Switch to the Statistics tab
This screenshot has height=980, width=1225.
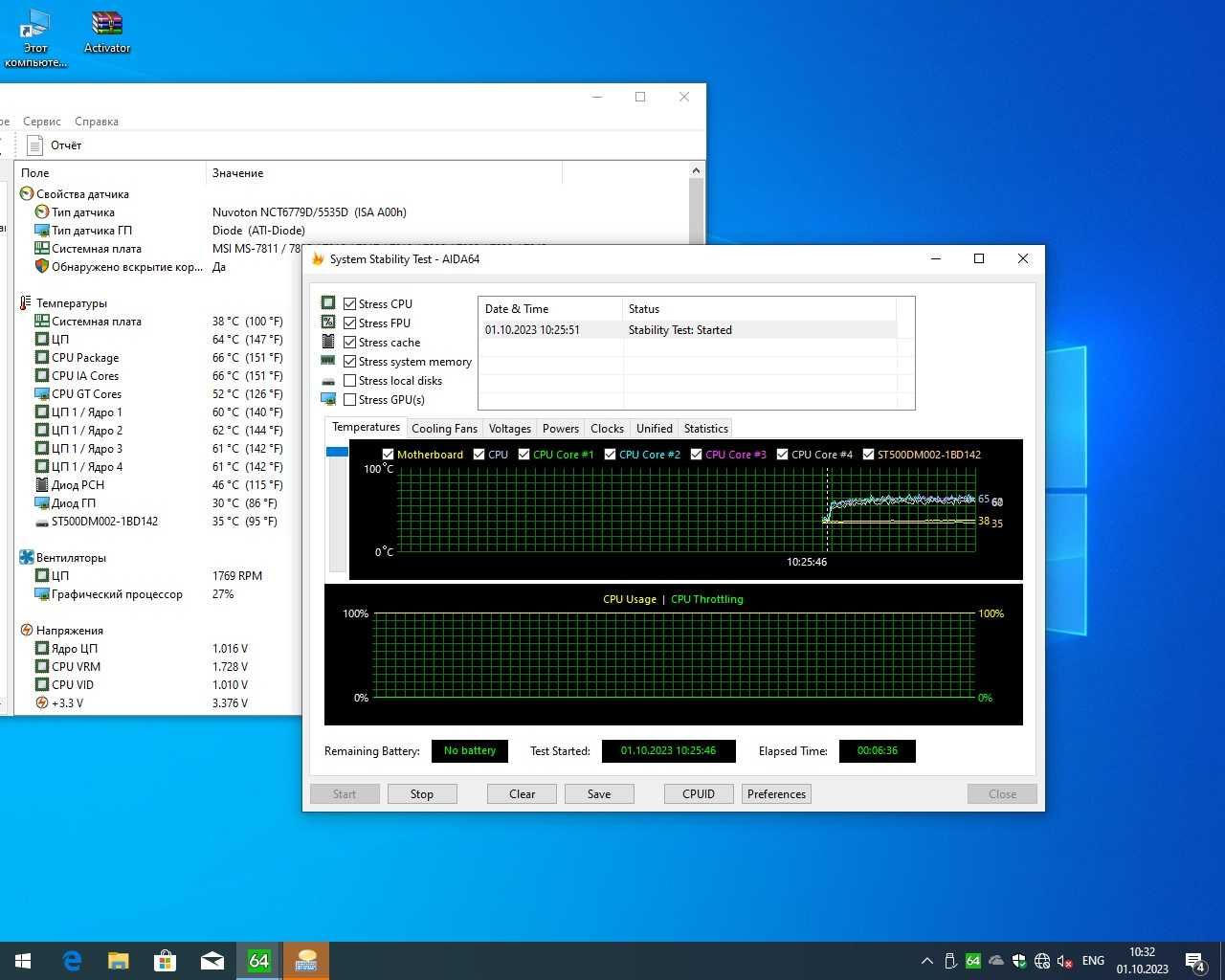point(706,428)
